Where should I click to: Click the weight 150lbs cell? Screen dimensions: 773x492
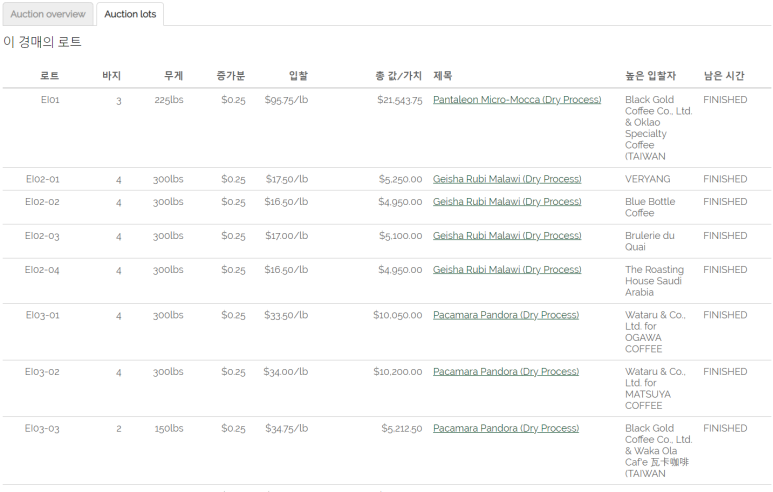169,428
